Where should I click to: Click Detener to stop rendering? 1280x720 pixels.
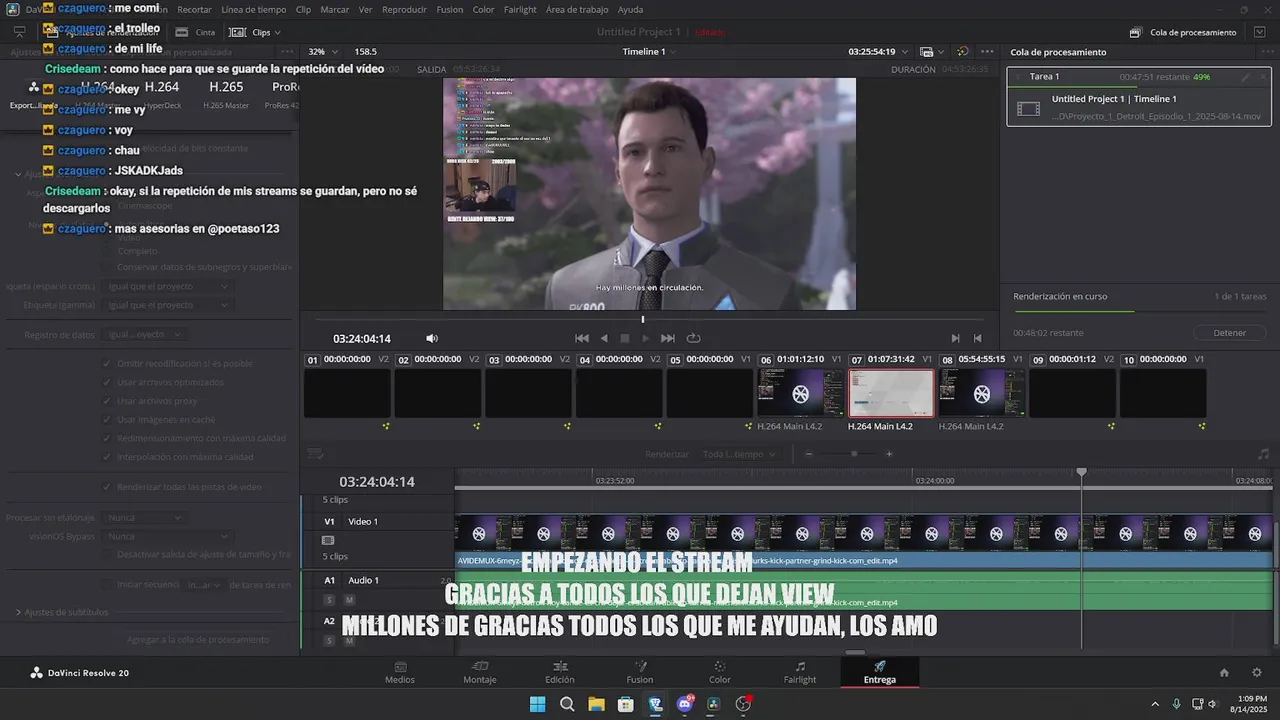(1230, 333)
